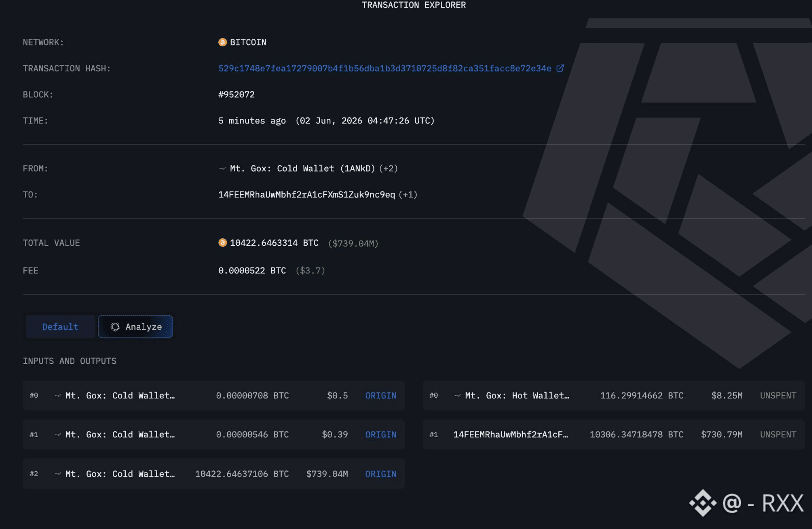Open input #0 Mt. Gox: Cold Wallet entry
Screen dimensions: 812x529
tap(120, 395)
